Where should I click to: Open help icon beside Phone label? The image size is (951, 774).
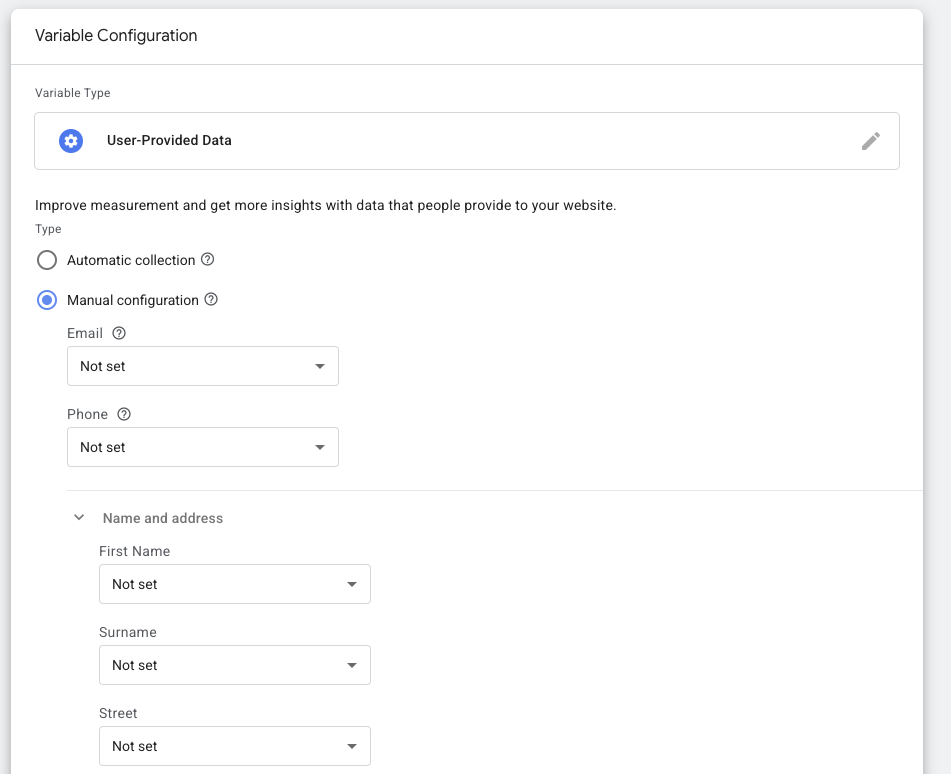124,414
